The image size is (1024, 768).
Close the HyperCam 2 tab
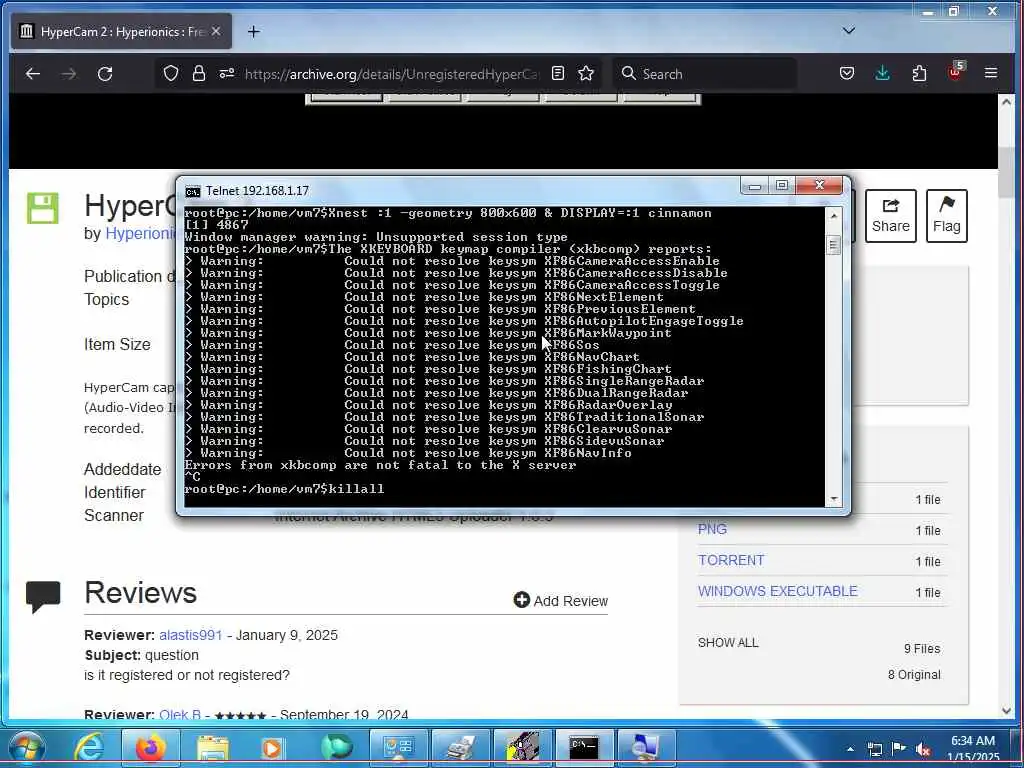point(216,31)
